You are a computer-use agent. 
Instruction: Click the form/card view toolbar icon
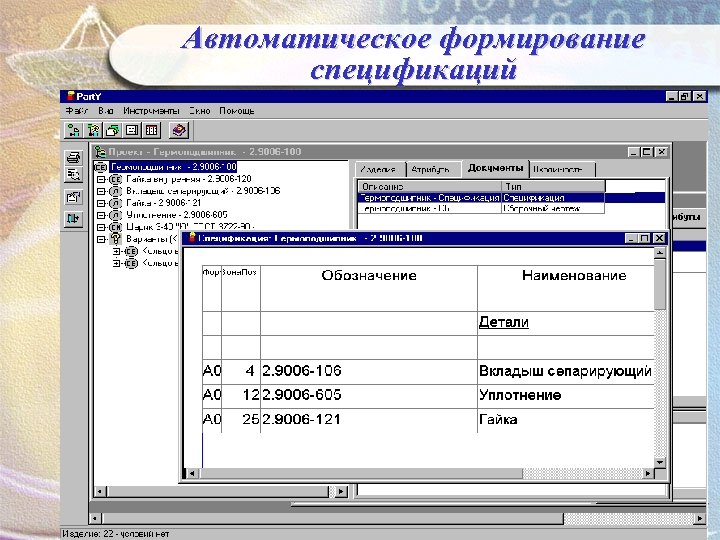click(x=132, y=130)
